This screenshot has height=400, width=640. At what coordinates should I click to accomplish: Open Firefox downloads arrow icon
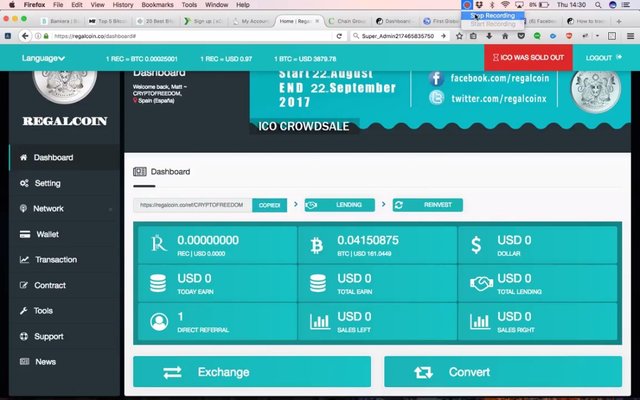489,36
